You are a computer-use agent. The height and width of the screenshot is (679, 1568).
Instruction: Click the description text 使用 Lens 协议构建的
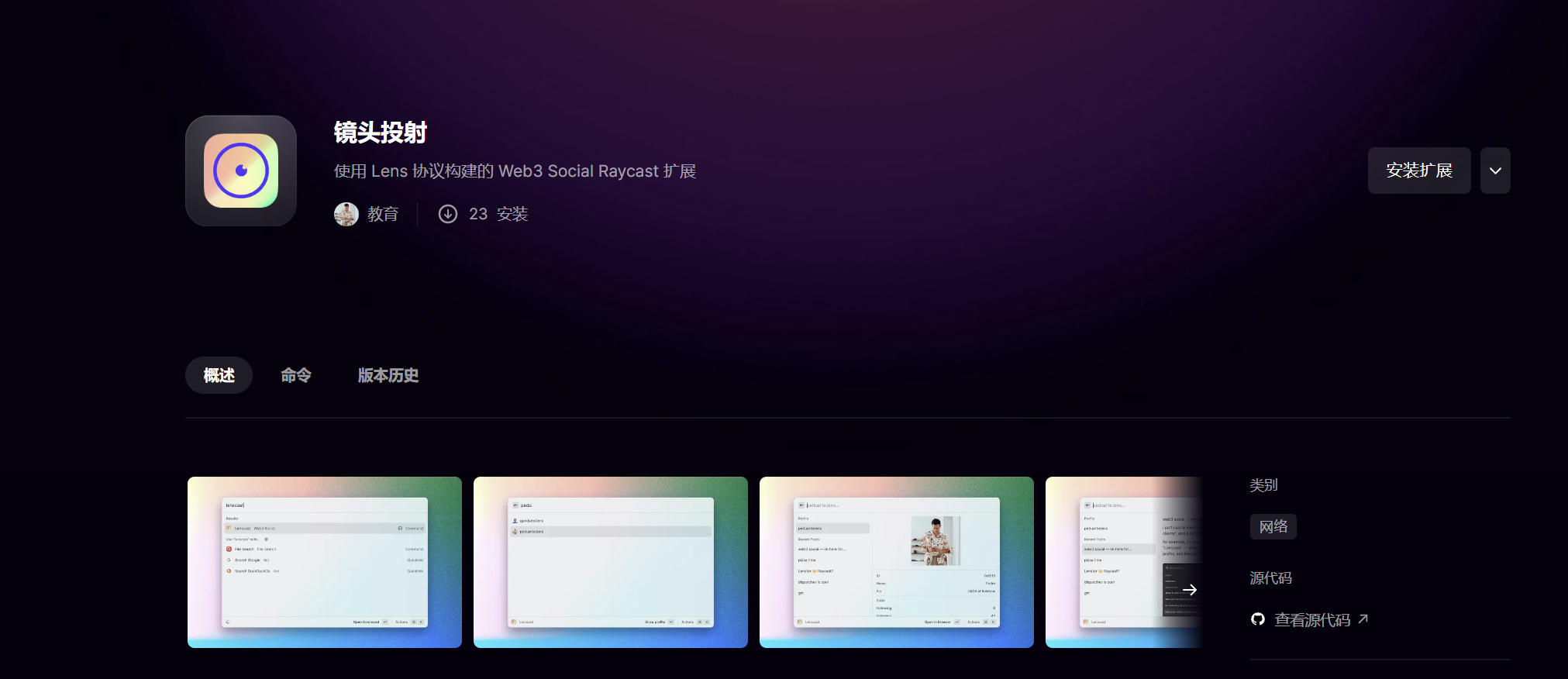pyautogui.click(x=414, y=171)
